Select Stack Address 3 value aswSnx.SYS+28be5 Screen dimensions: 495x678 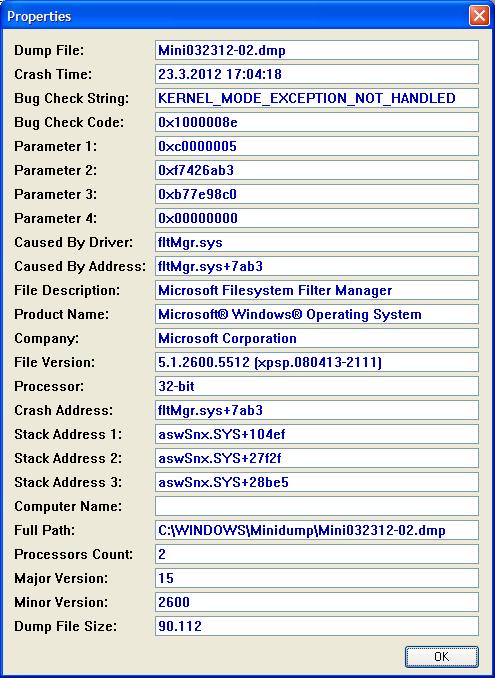(x=317, y=482)
